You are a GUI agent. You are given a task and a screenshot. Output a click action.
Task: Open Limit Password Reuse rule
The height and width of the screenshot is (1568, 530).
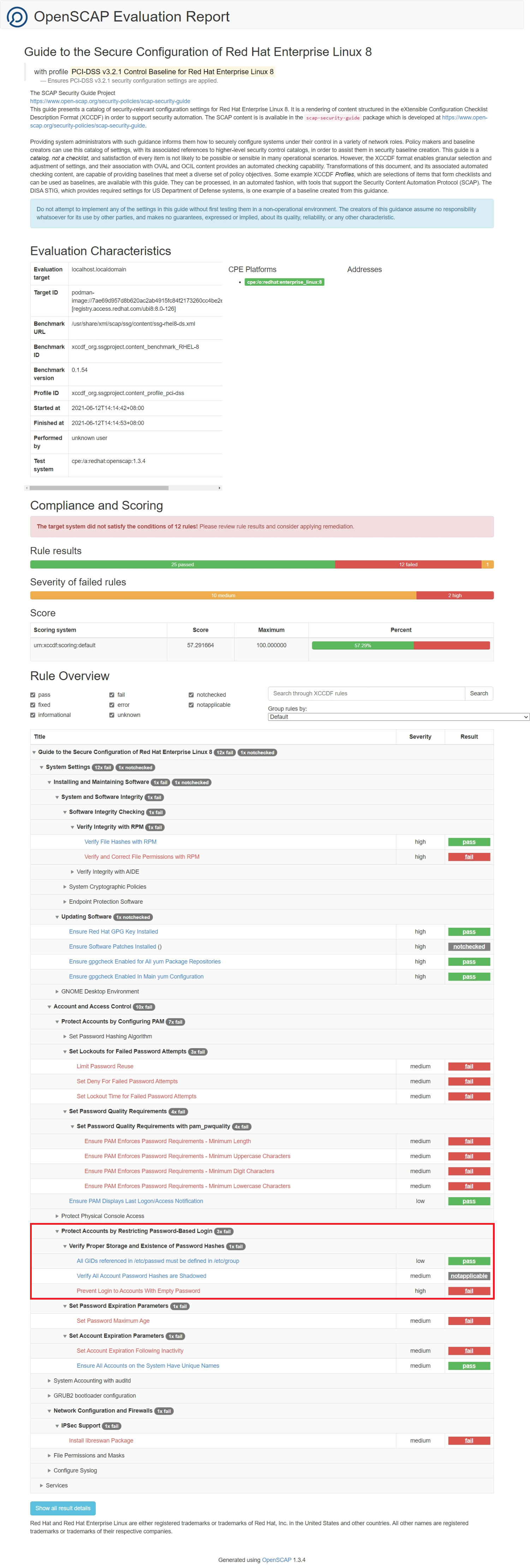click(x=105, y=1067)
